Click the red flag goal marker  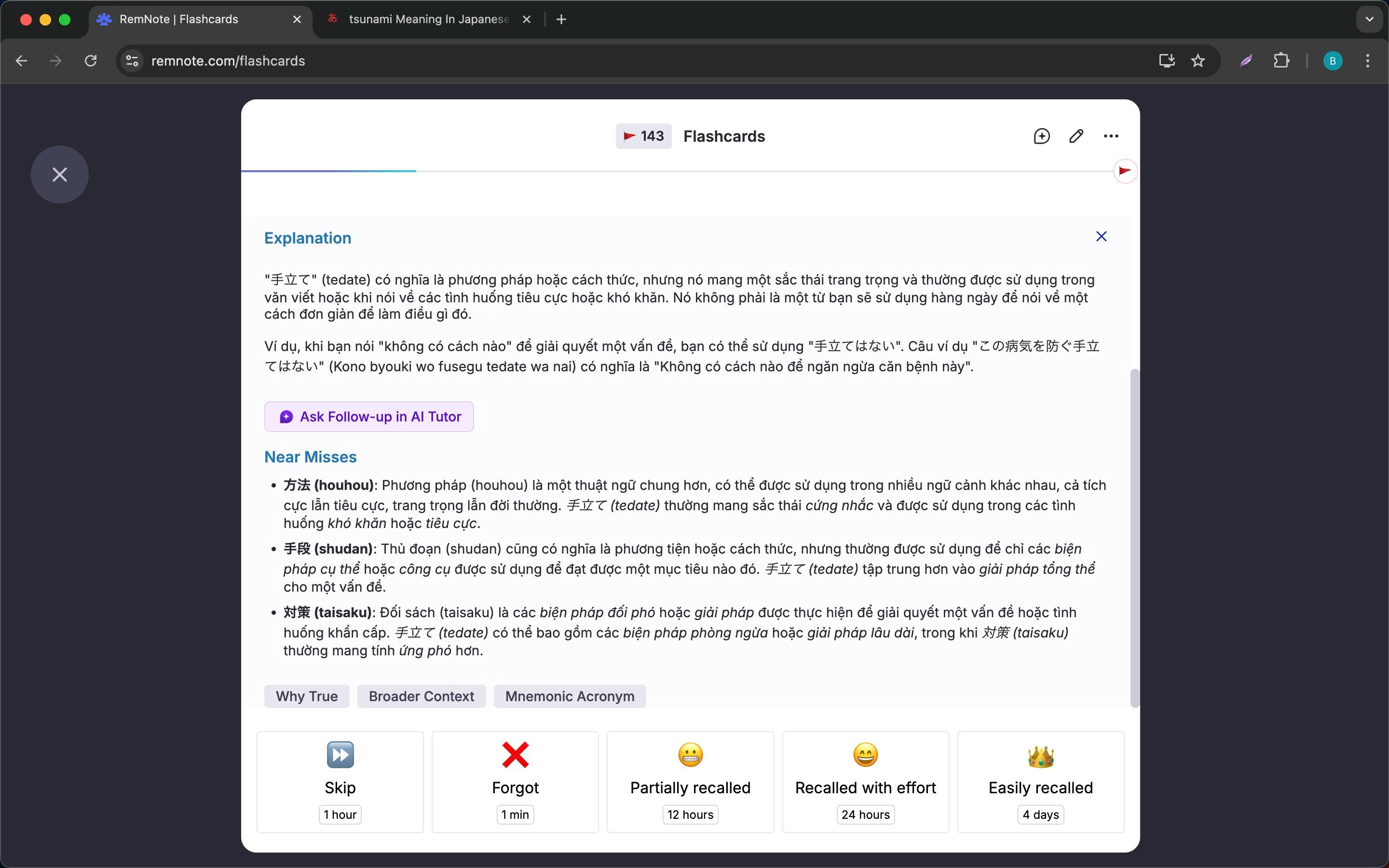(x=1124, y=171)
